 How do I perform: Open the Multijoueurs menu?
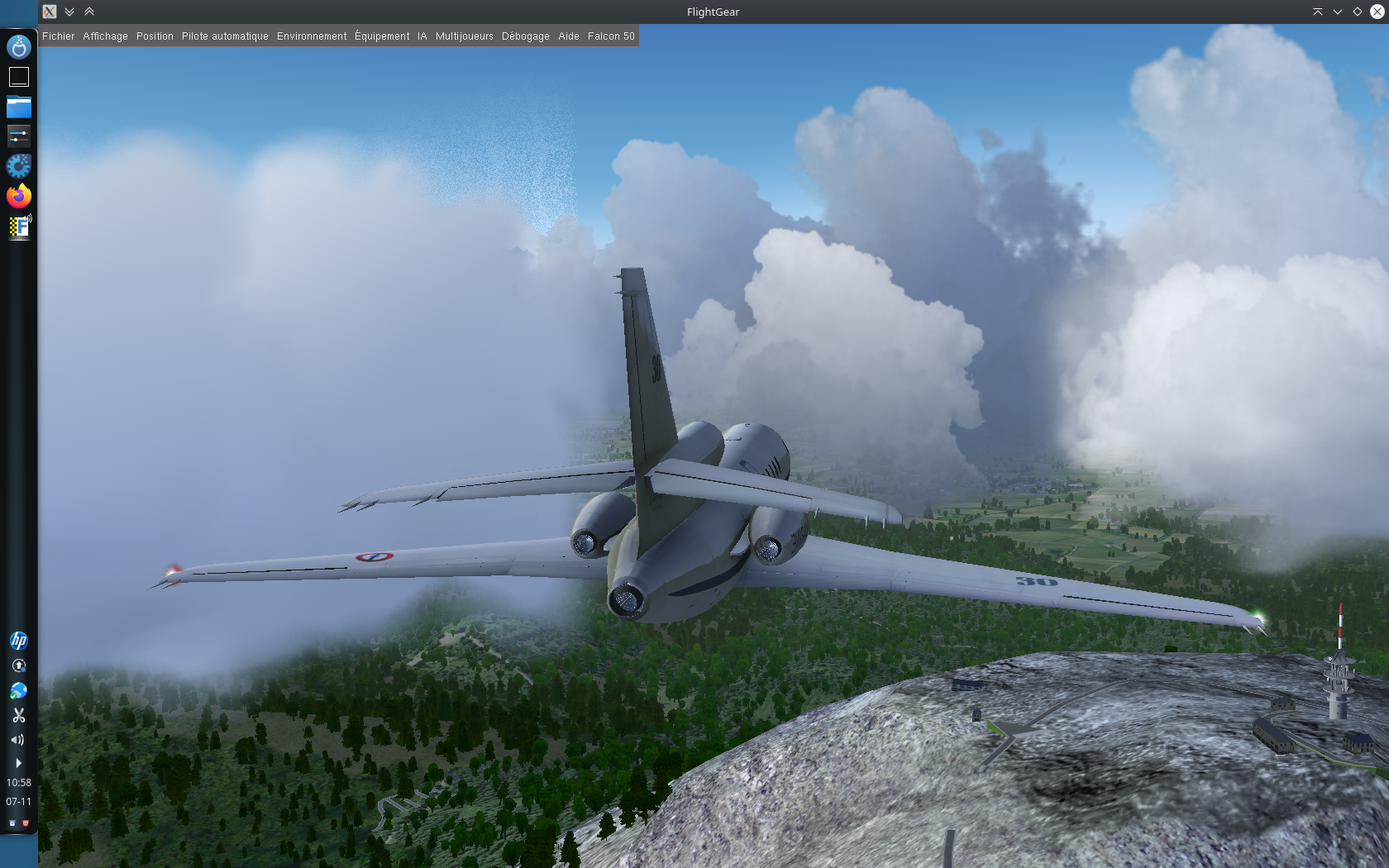coord(464,36)
